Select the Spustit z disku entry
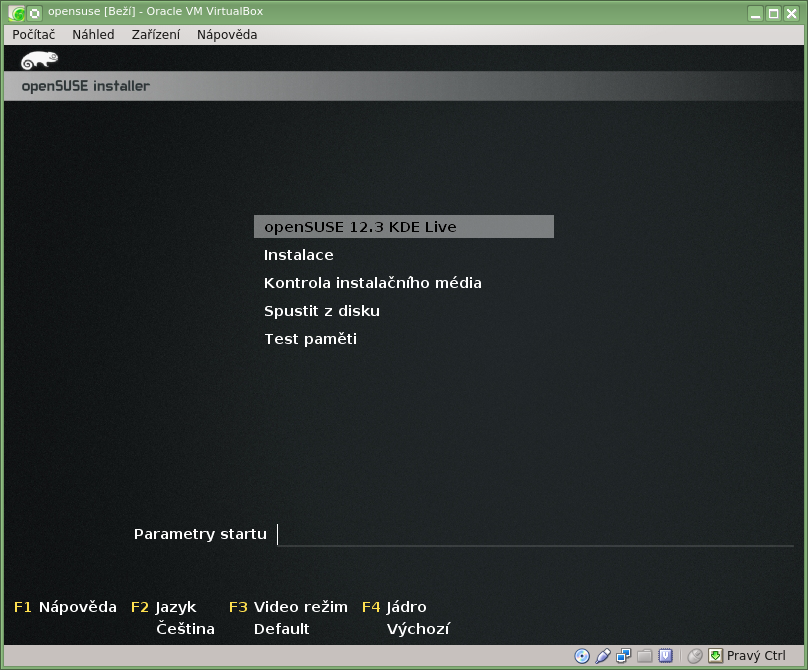Screen dimensions: 808x670 [322, 311]
